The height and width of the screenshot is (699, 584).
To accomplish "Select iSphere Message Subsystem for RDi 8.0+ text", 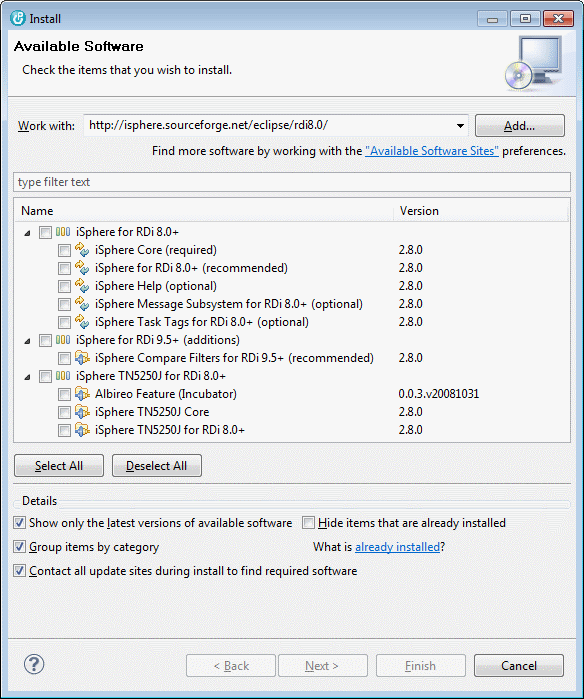I will [229, 304].
